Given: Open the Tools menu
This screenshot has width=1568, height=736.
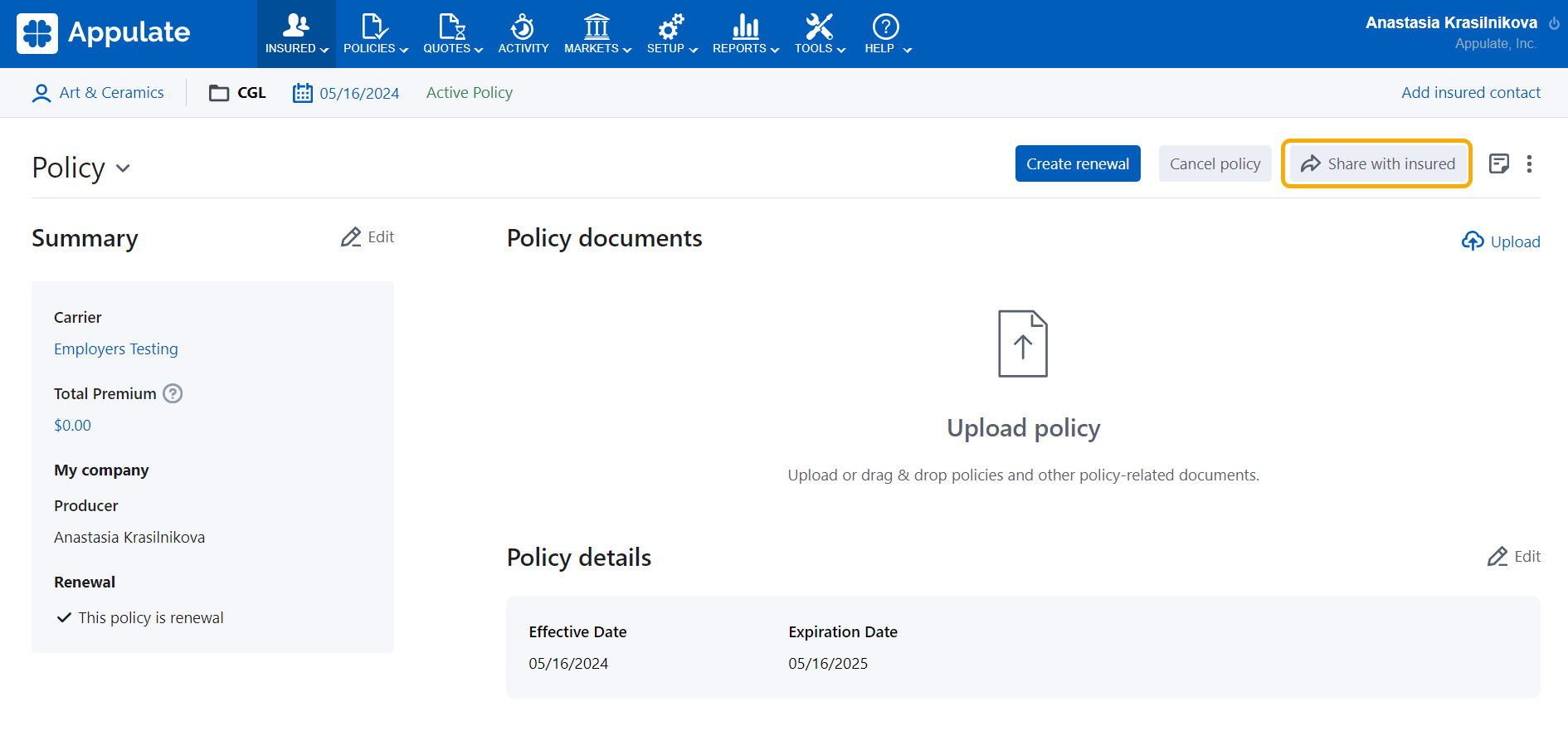Looking at the screenshot, I should (x=819, y=34).
